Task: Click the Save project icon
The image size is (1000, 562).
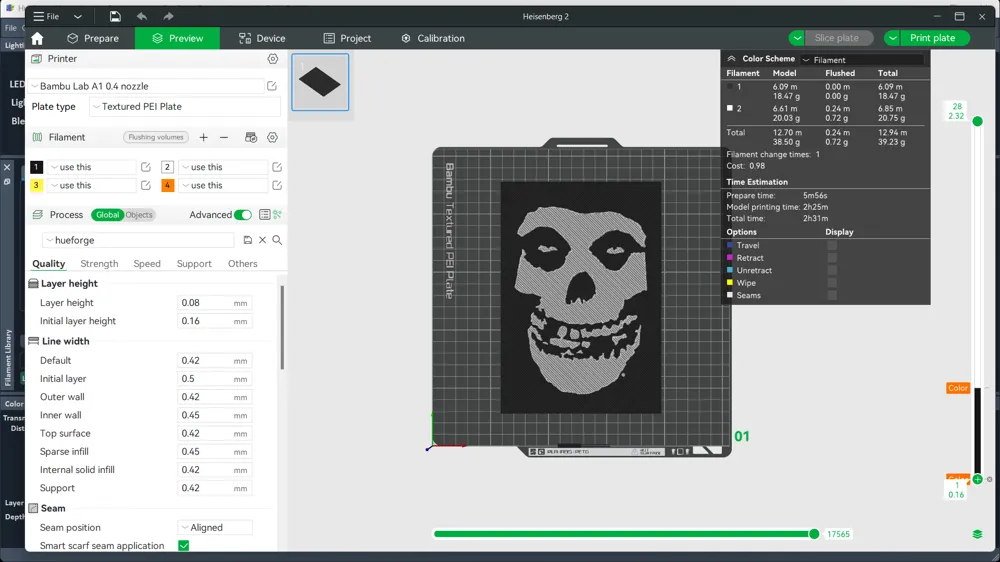Action: (x=115, y=16)
